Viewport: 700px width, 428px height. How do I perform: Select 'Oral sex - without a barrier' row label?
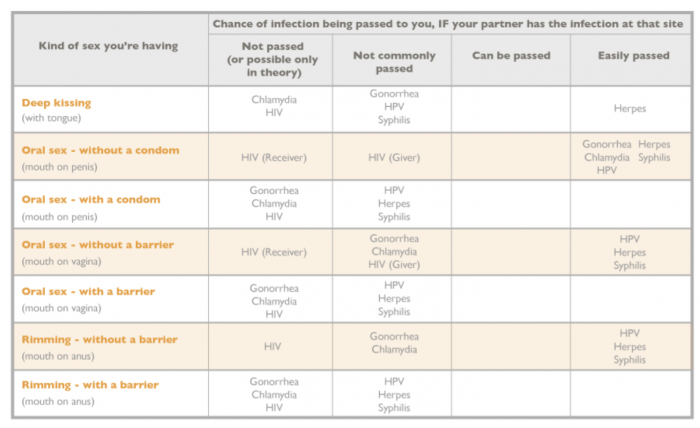click(x=98, y=245)
